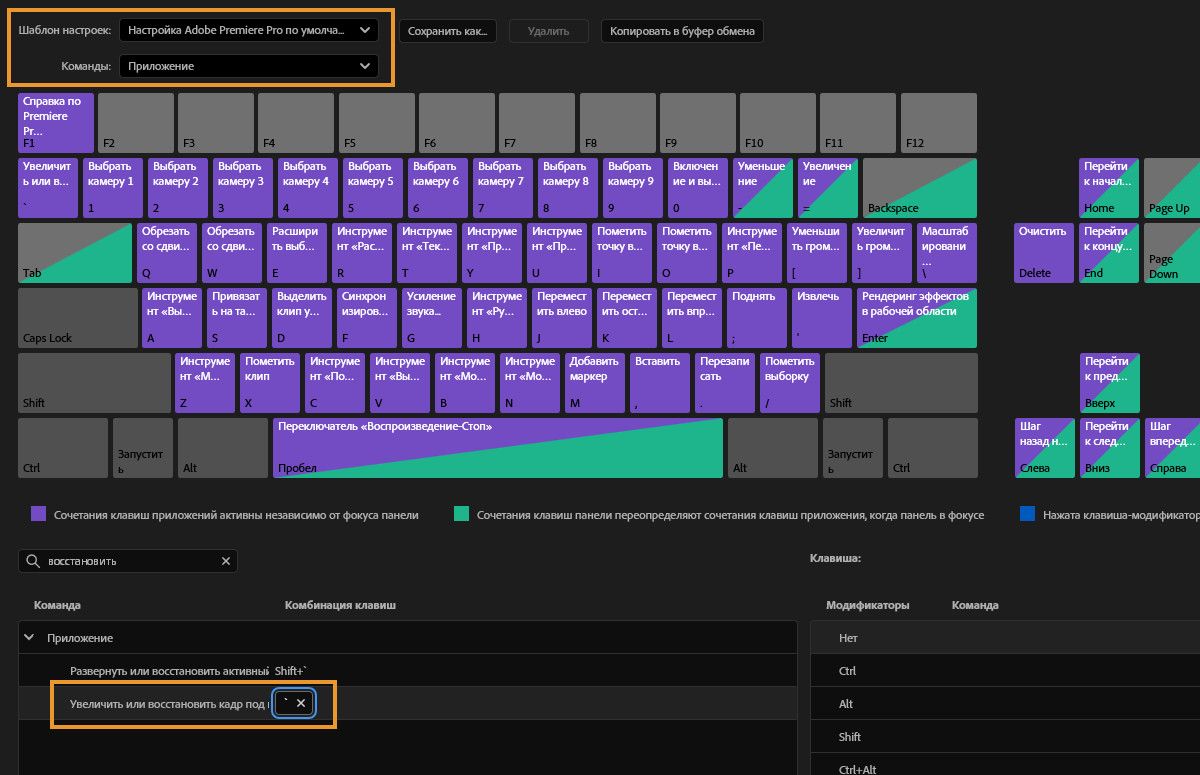
Task: Select key 1 «Выбрать камеру 1»
Action: 112,187
